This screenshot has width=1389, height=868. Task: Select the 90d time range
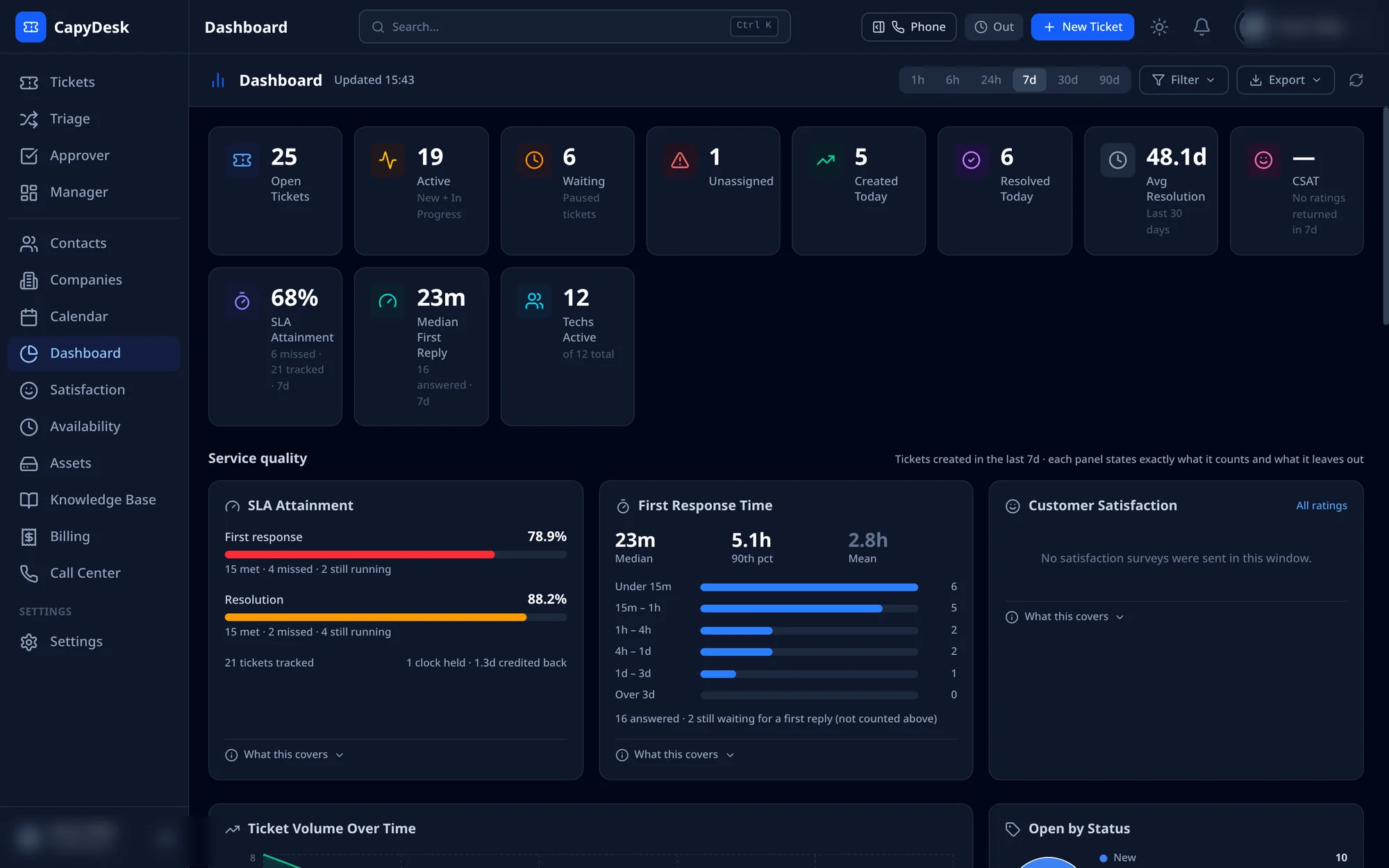(1109, 80)
